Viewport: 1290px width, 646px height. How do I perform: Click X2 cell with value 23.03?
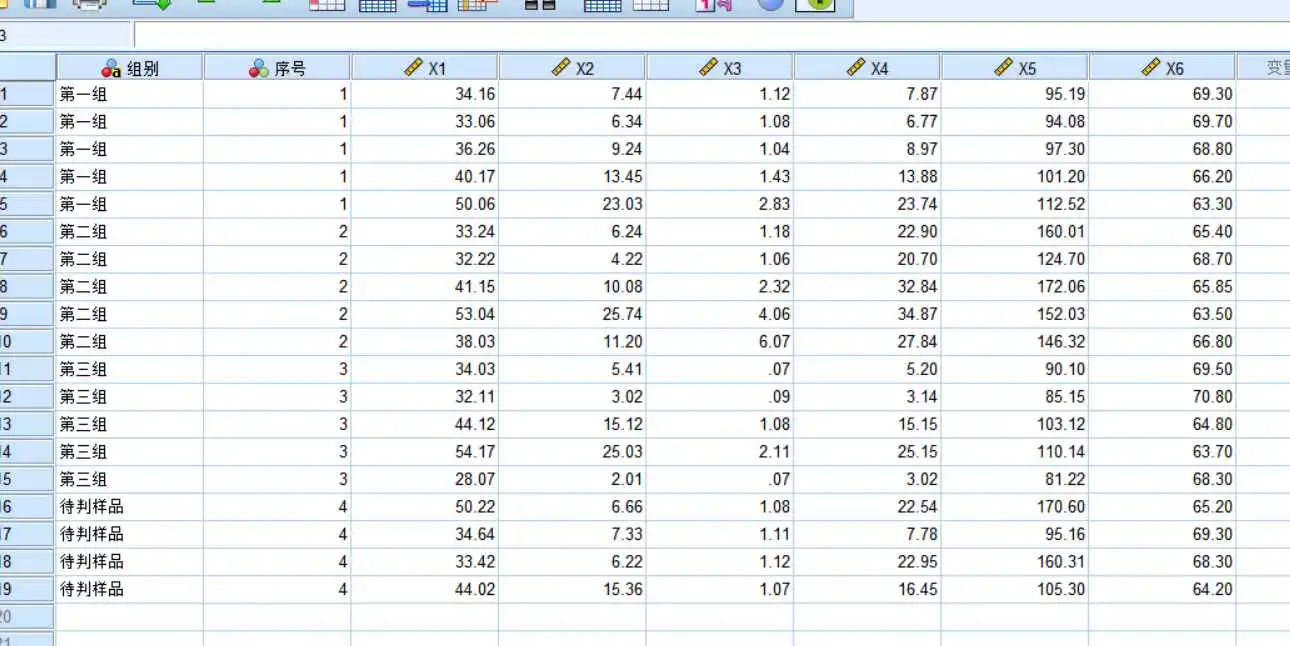[573, 205]
